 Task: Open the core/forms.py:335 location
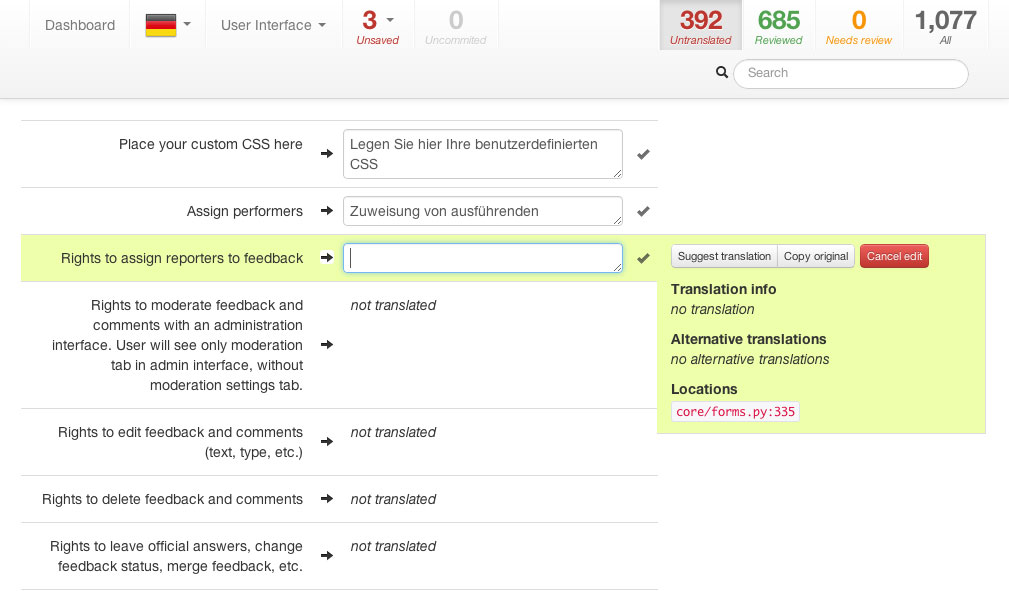[735, 411]
